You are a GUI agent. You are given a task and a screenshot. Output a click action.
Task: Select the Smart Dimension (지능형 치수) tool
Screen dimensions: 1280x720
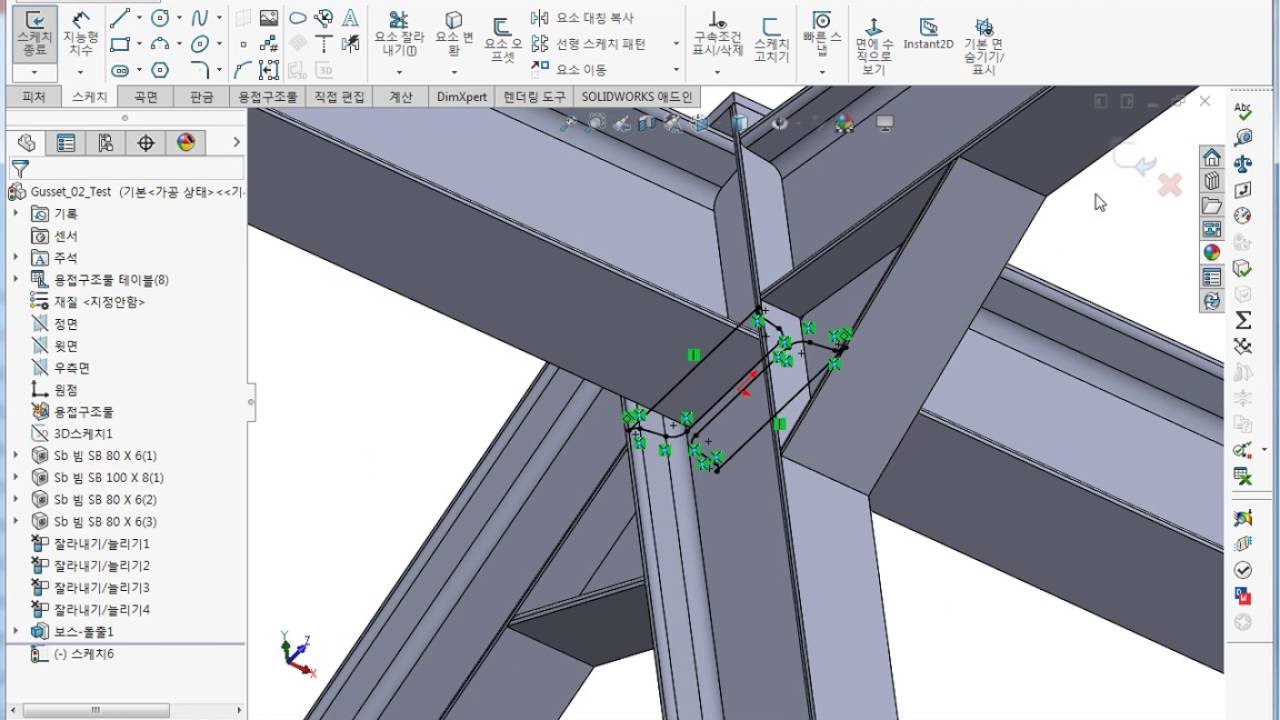tap(80, 34)
